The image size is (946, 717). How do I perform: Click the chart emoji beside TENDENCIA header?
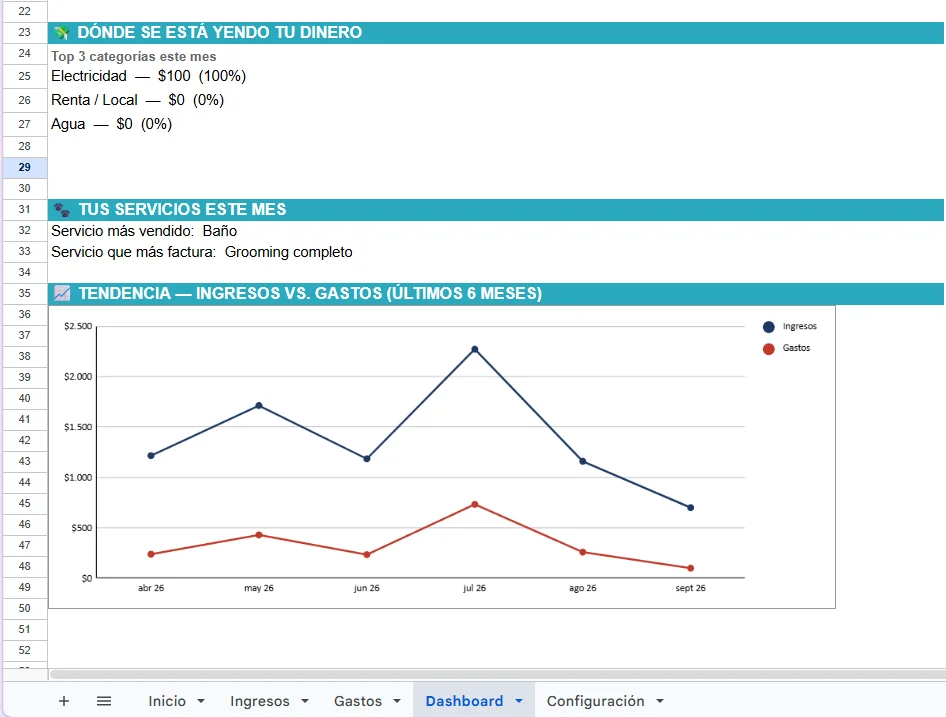tap(62, 293)
